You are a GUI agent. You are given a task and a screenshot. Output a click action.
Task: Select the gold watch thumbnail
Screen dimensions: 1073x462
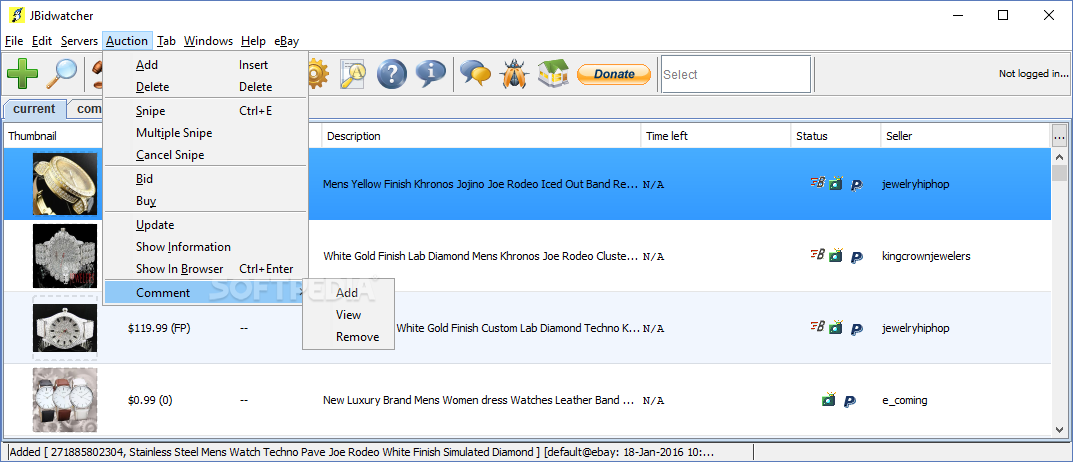click(65, 183)
